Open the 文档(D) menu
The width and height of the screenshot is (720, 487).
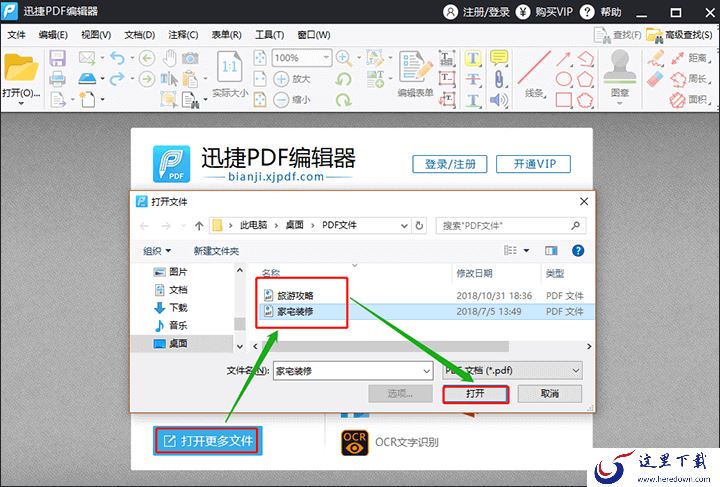pyautogui.click(x=140, y=35)
